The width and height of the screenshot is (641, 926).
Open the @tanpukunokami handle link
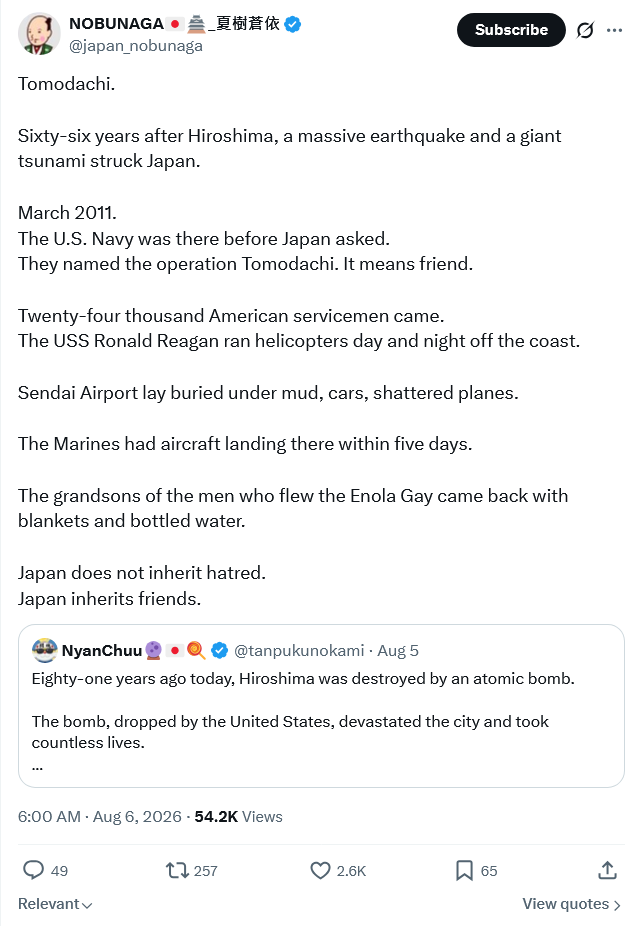(x=299, y=650)
